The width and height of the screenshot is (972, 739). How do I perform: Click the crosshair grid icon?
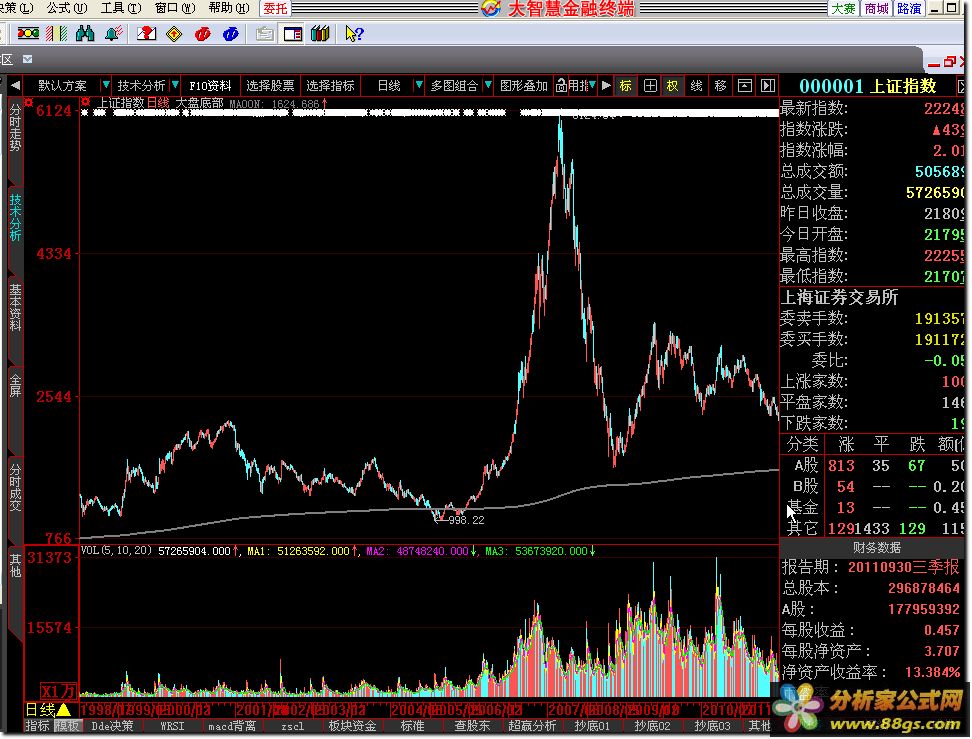pos(650,86)
